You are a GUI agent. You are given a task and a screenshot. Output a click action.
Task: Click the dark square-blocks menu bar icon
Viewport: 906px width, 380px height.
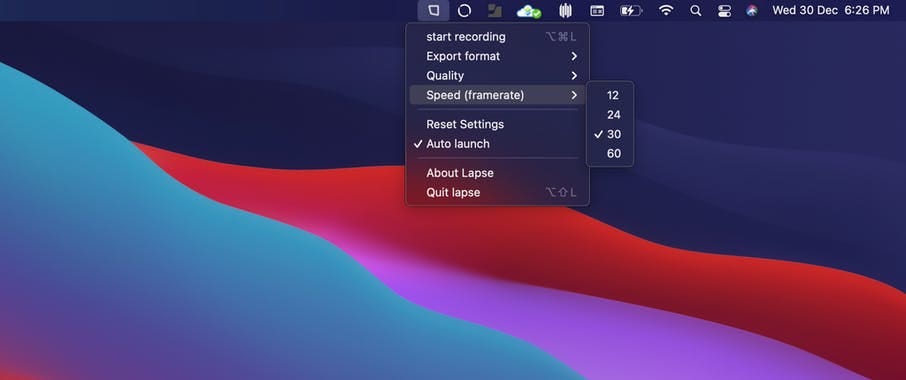coord(494,10)
